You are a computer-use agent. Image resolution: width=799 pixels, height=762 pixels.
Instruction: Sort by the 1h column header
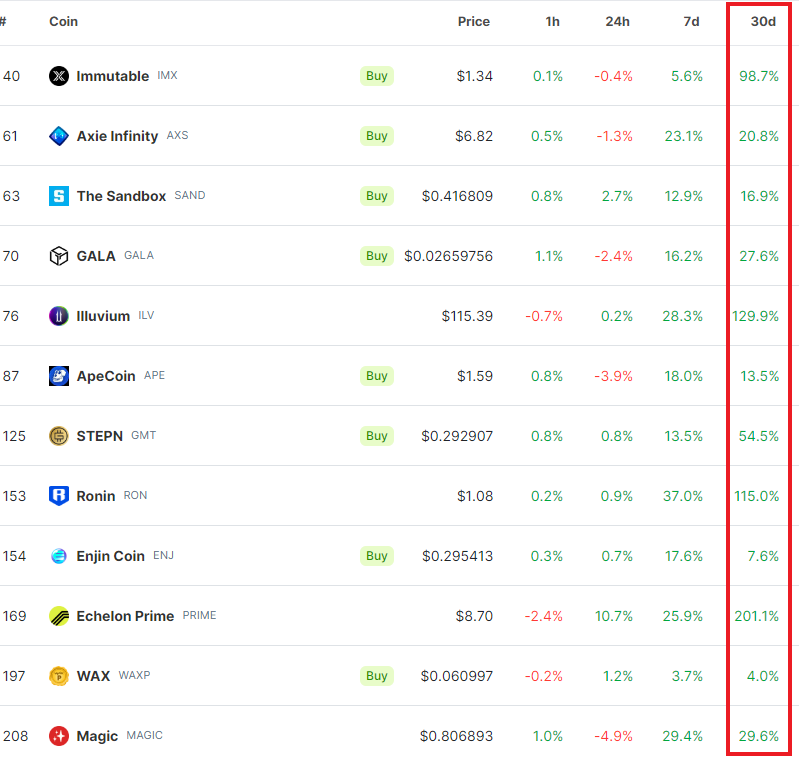point(552,21)
